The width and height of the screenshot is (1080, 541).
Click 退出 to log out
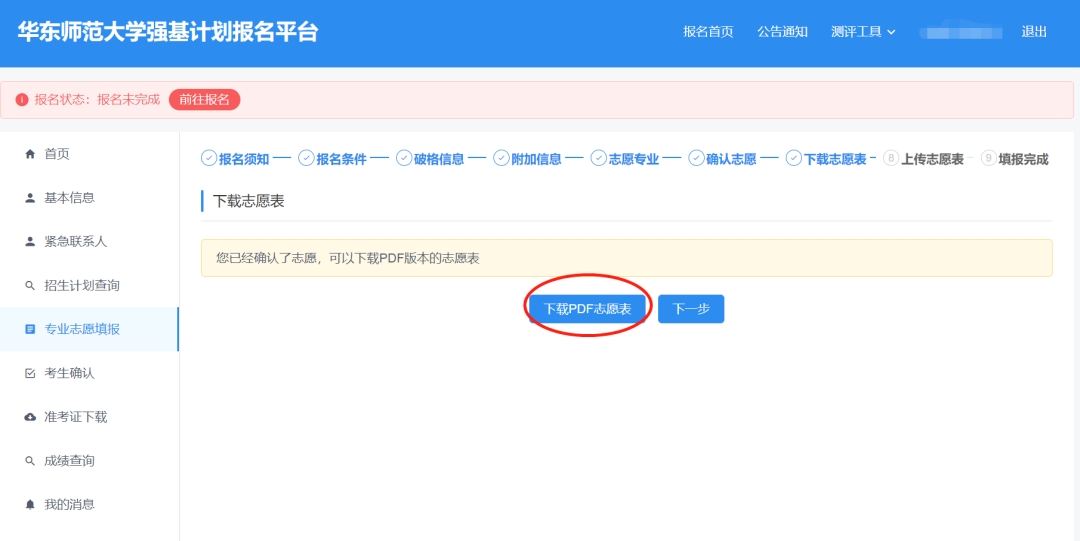pyautogui.click(x=1034, y=32)
